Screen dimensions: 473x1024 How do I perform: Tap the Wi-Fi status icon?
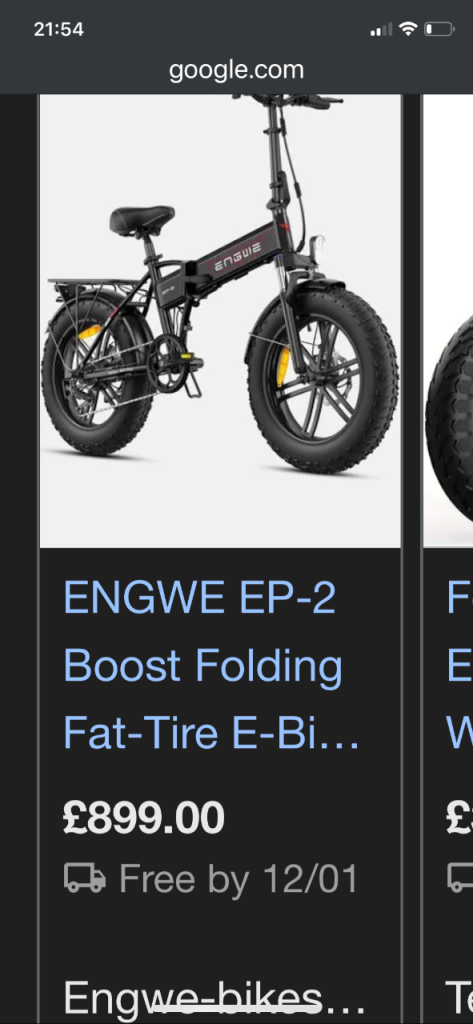point(408,29)
